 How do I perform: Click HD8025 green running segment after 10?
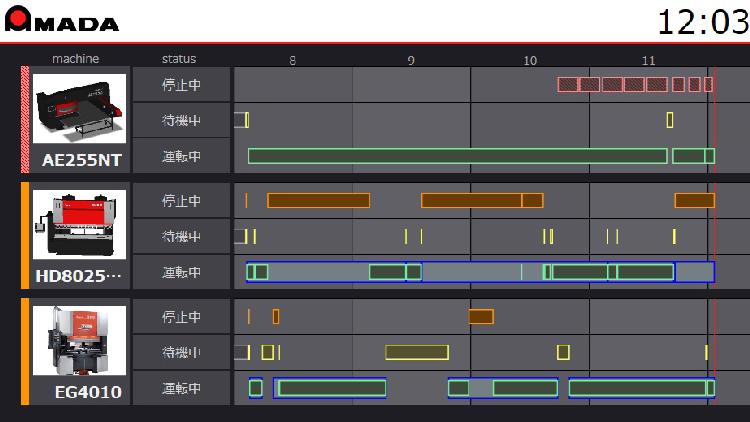pos(579,272)
